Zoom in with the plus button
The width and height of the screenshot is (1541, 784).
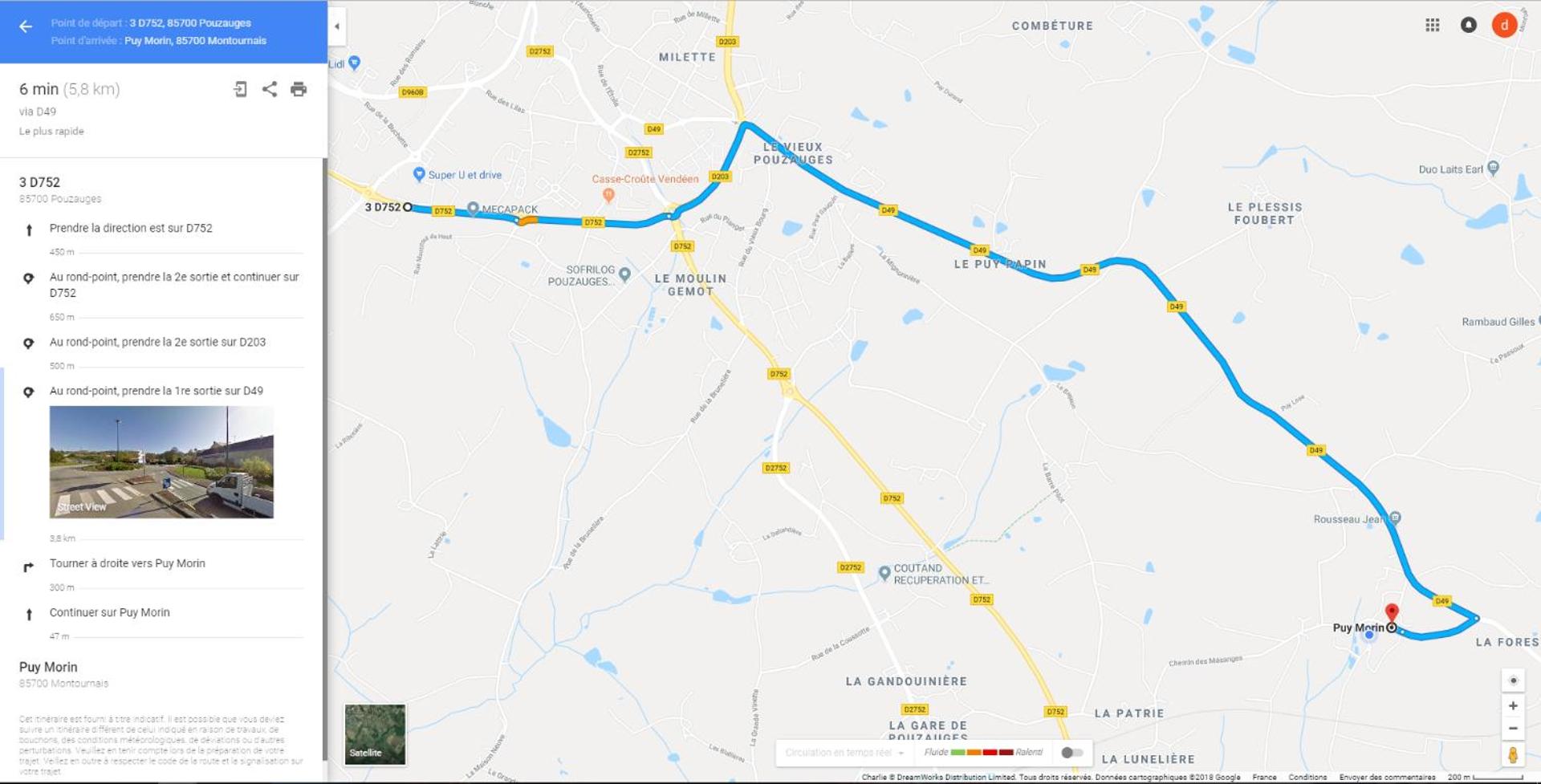click(x=1513, y=706)
